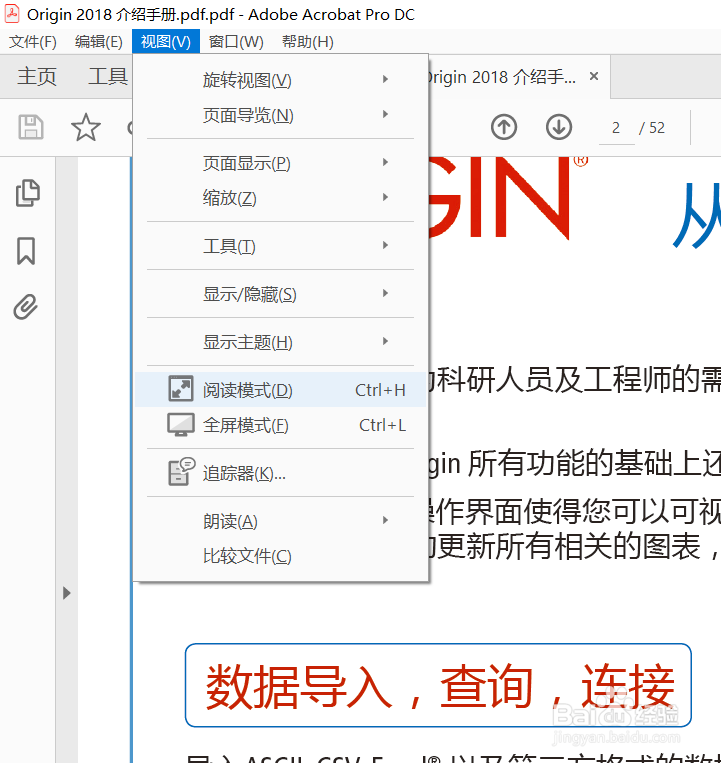721x763 pixels.
Task: Open the 编辑(E) menu
Action: pos(99,42)
